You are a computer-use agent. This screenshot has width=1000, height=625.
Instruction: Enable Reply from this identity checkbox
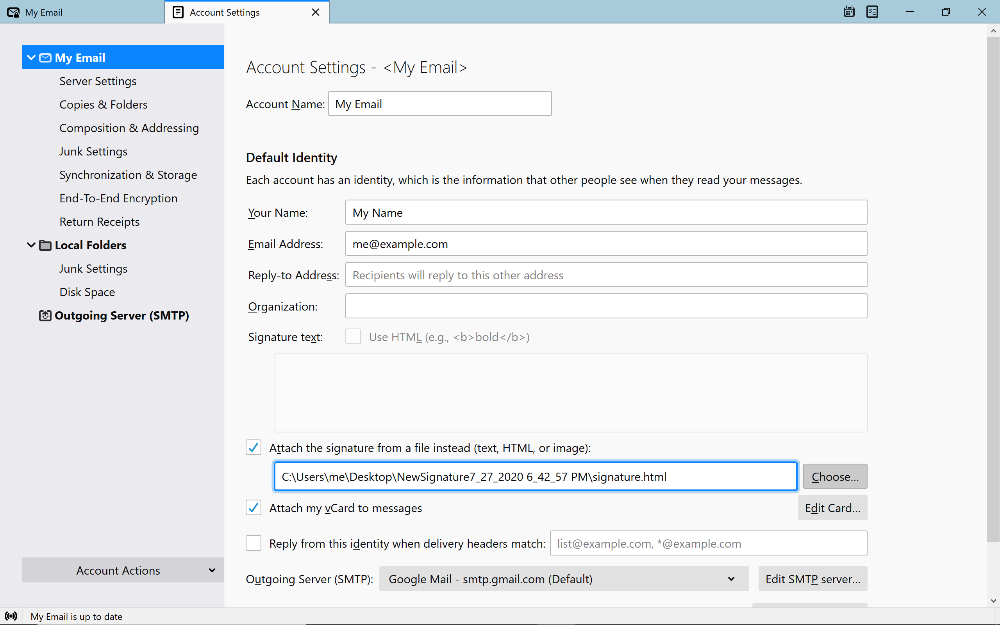point(254,543)
